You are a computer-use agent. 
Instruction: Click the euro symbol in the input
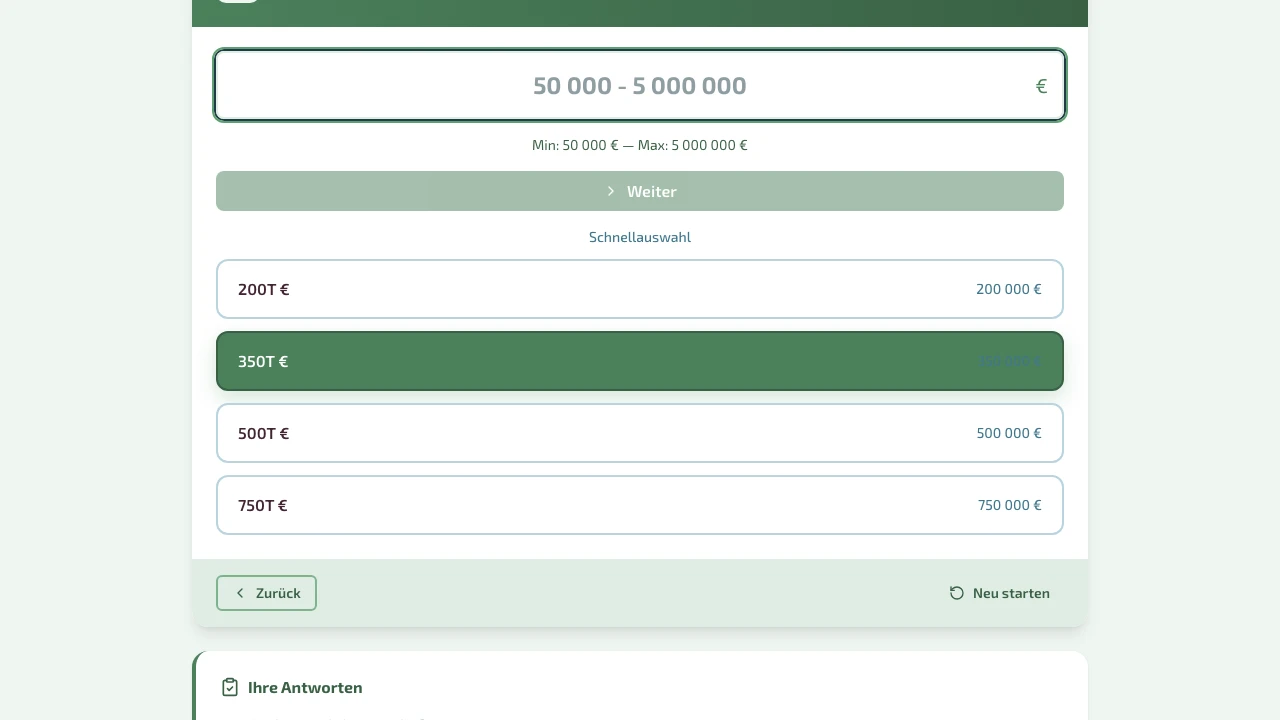pyautogui.click(x=1041, y=87)
